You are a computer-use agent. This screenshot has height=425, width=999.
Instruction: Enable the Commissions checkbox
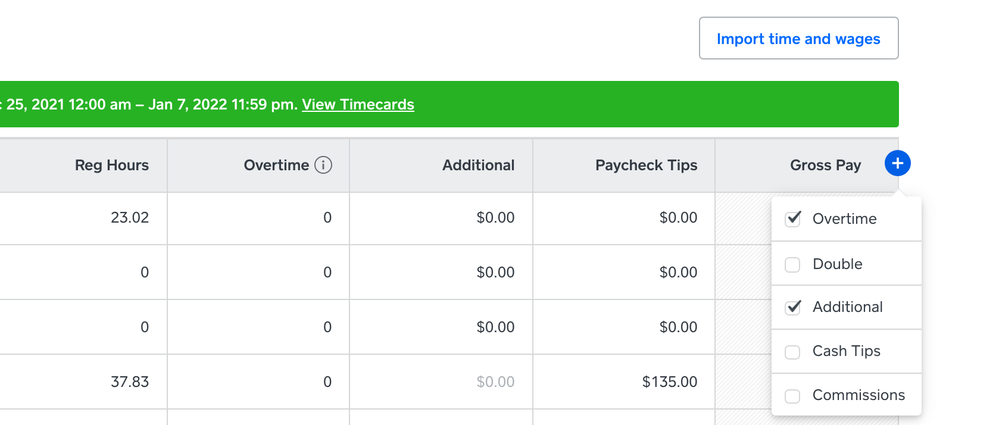(793, 395)
